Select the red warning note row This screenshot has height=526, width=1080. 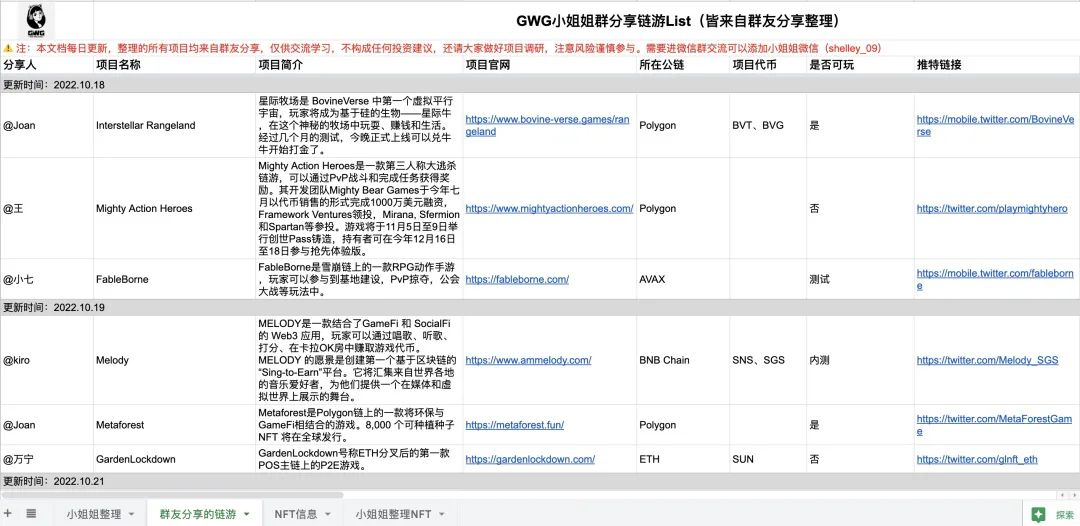(x=540, y=48)
